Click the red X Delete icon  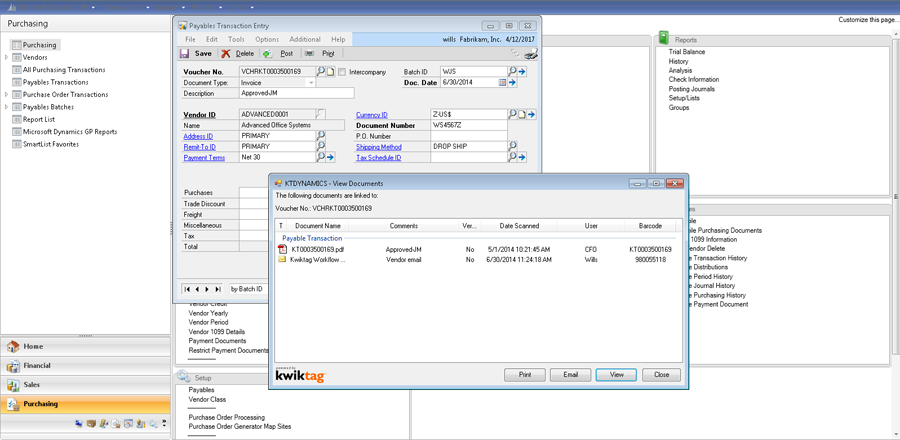pos(226,53)
